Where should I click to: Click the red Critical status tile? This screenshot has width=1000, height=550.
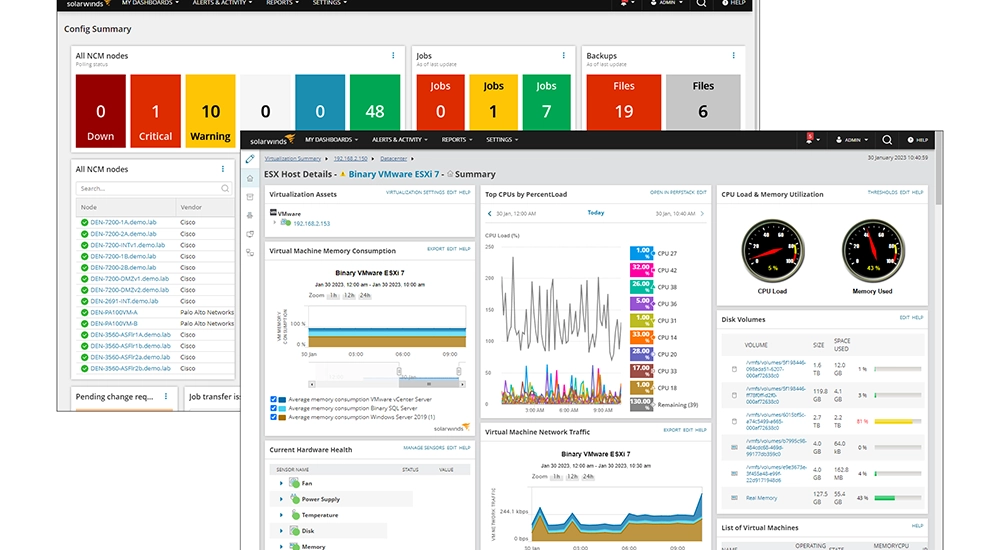click(156, 112)
